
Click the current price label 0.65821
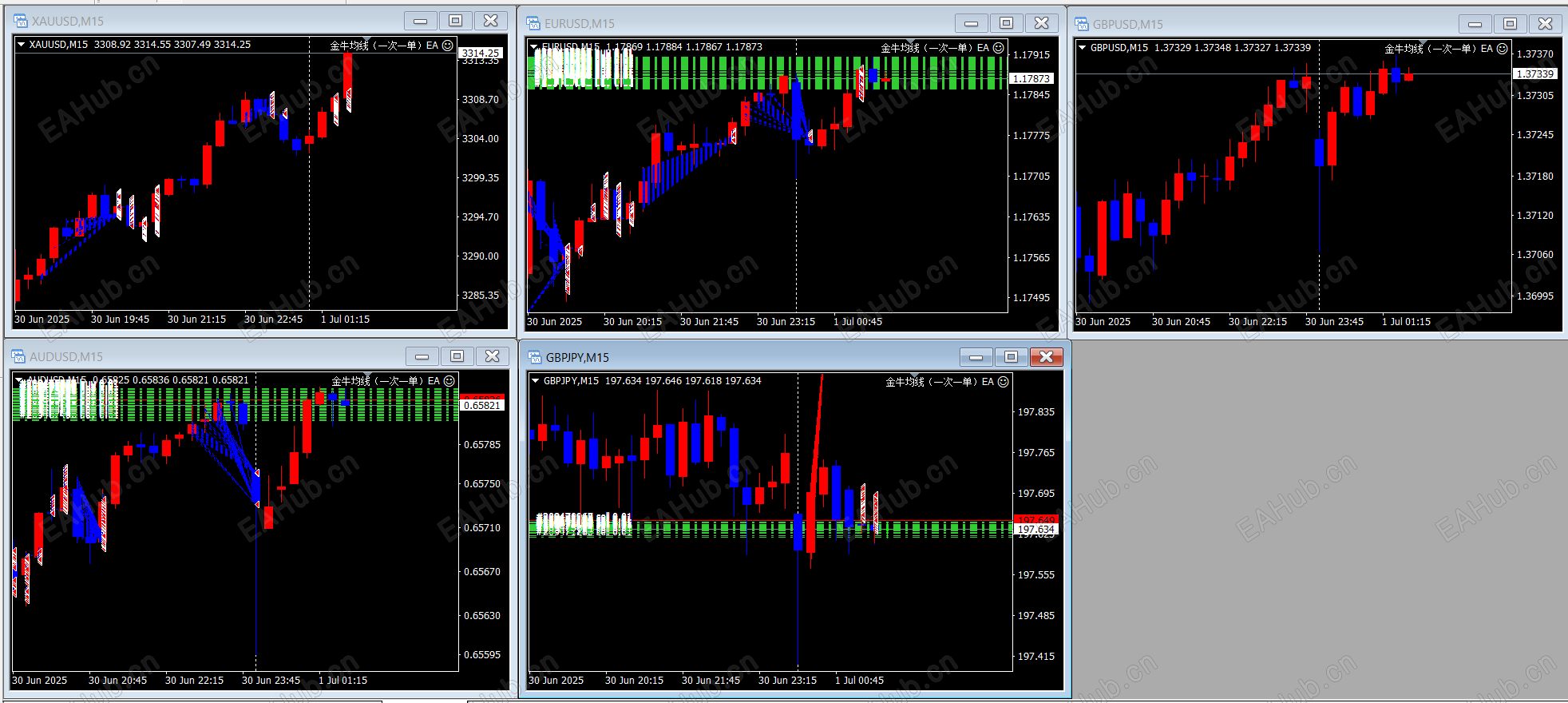(x=482, y=405)
